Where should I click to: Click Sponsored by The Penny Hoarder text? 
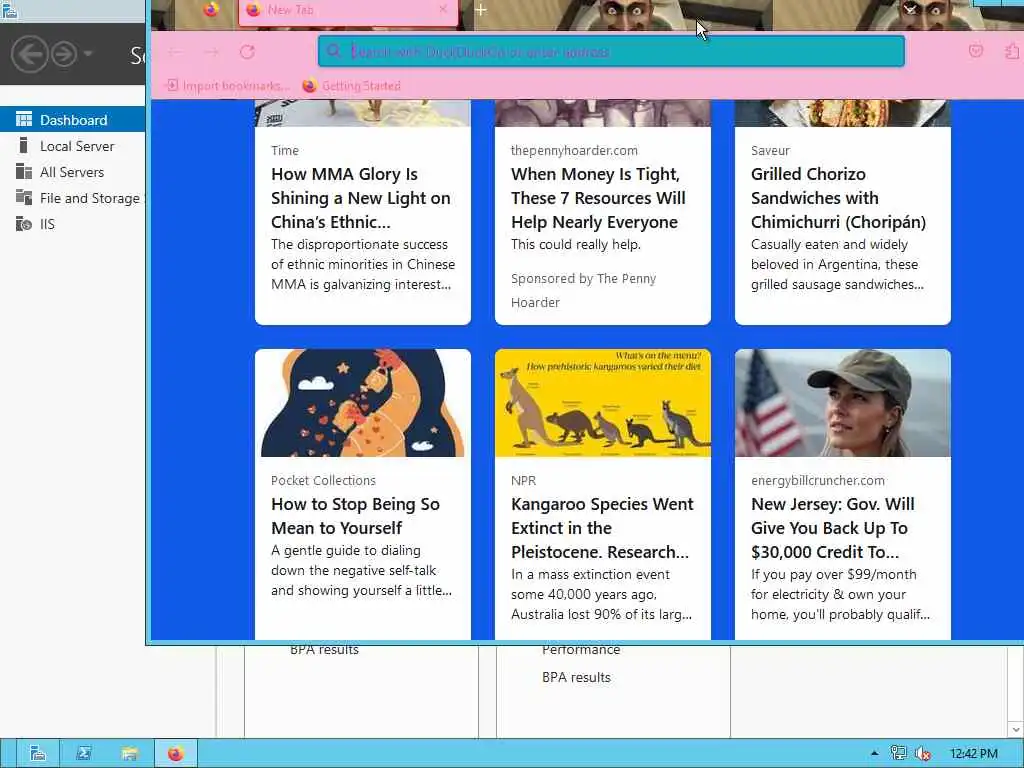coord(583,290)
